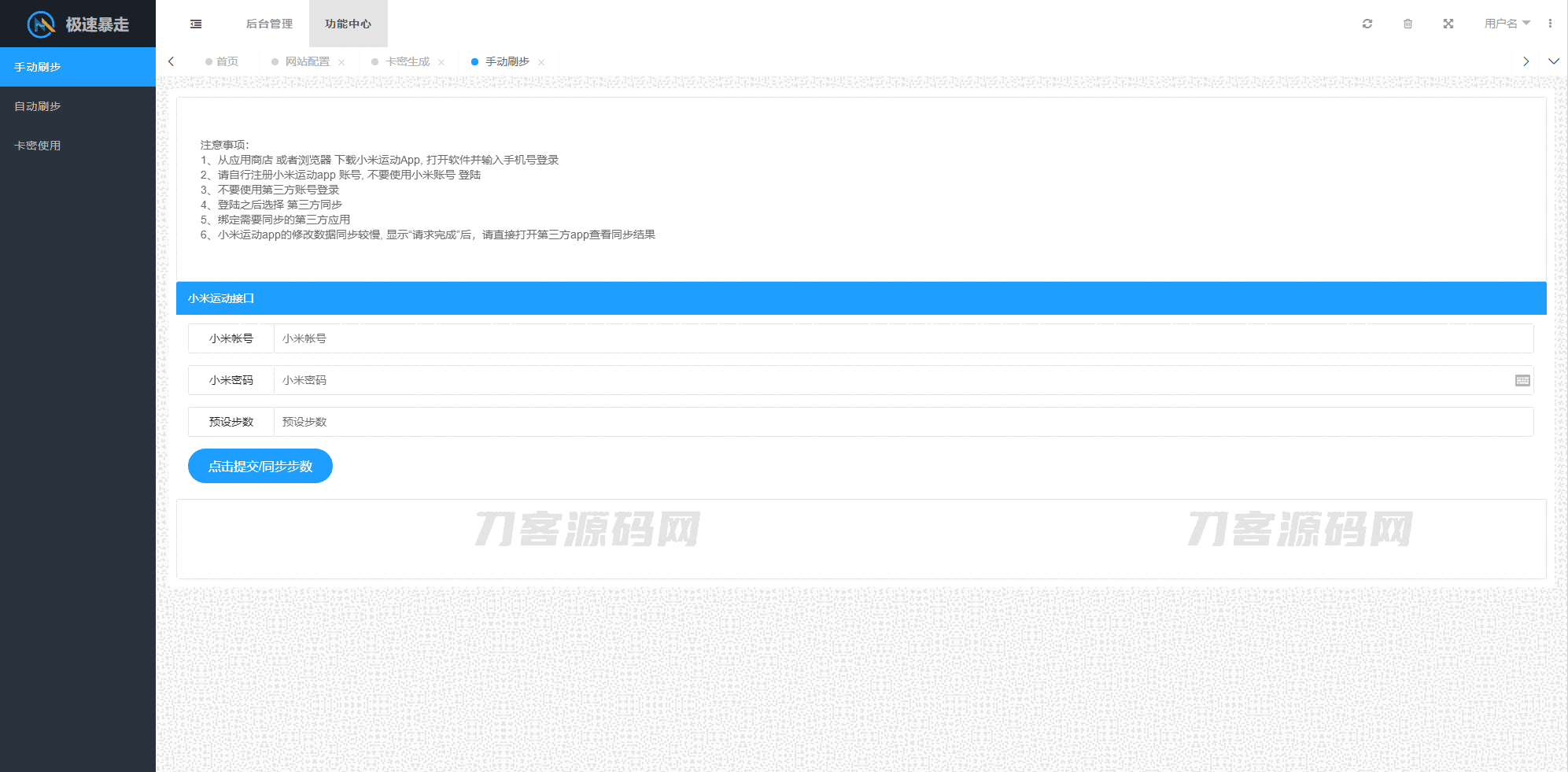1568x772 pixels.
Task: Select 手动刷步 in the sidebar
Action: point(78,67)
